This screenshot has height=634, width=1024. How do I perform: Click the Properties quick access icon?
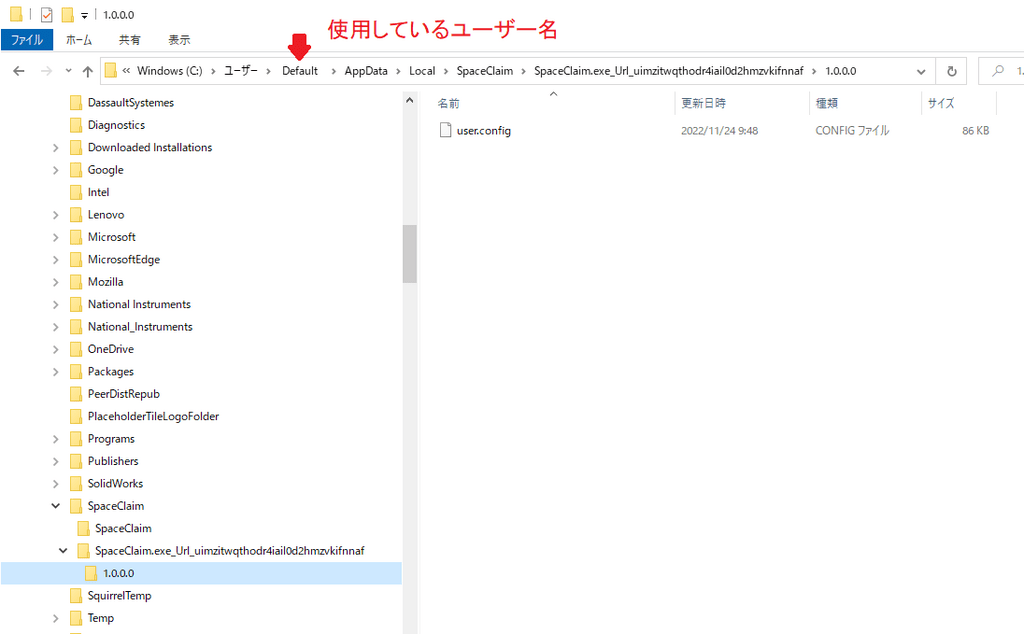(46, 14)
